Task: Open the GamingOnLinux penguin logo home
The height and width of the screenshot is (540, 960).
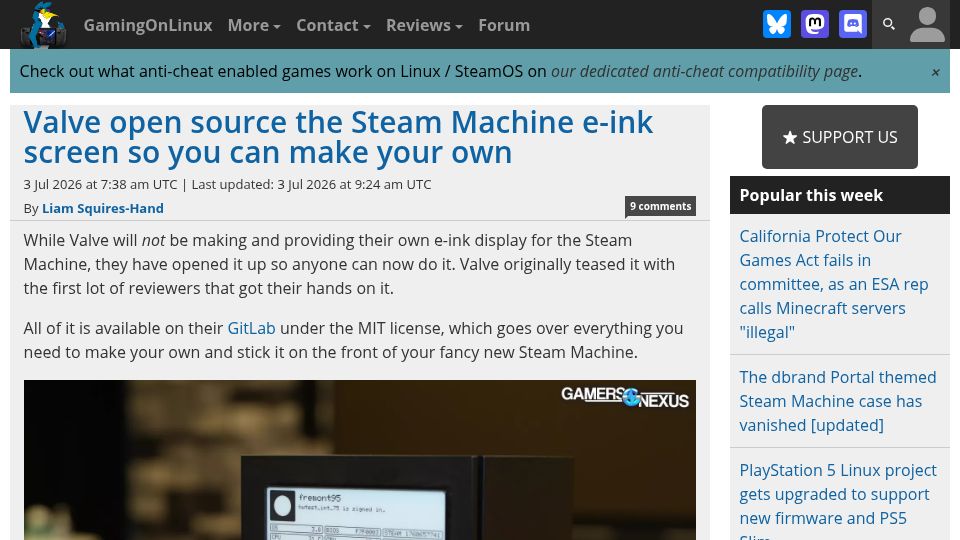Action: pyautogui.click(x=43, y=24)
